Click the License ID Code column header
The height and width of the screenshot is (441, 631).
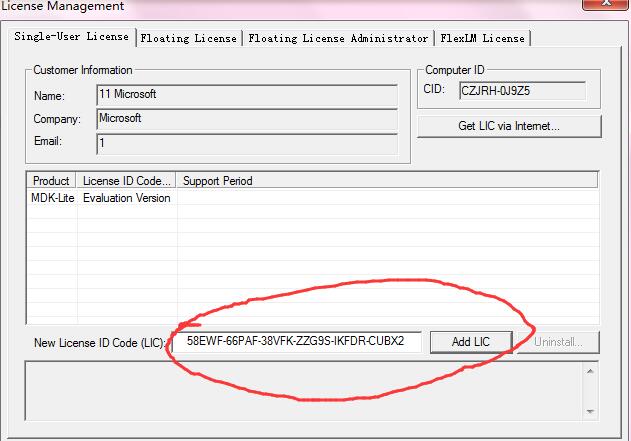[x=126, y=181]
